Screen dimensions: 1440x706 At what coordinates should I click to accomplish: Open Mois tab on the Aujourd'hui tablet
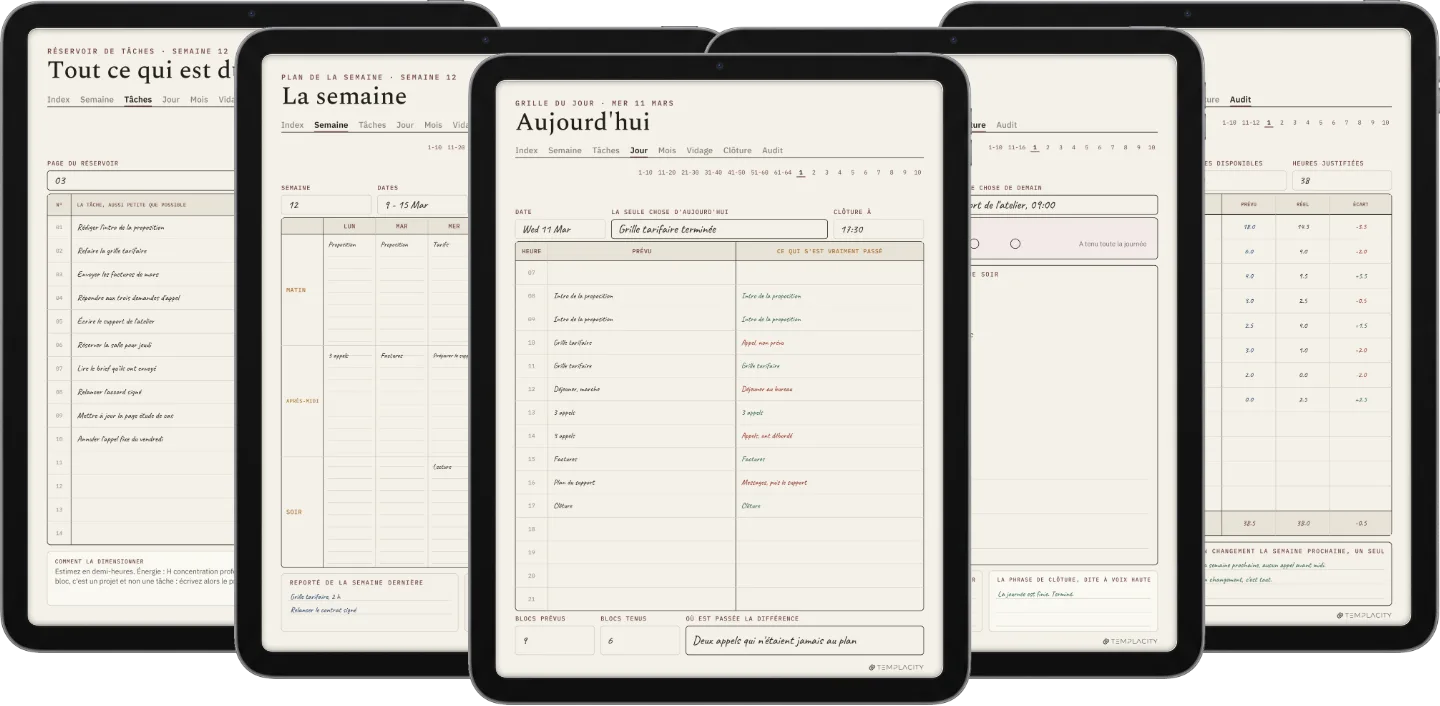point(667,150)
